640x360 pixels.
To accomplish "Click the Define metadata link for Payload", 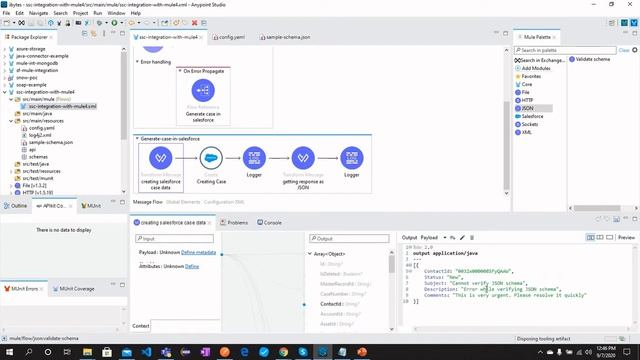I will [198, 252].
